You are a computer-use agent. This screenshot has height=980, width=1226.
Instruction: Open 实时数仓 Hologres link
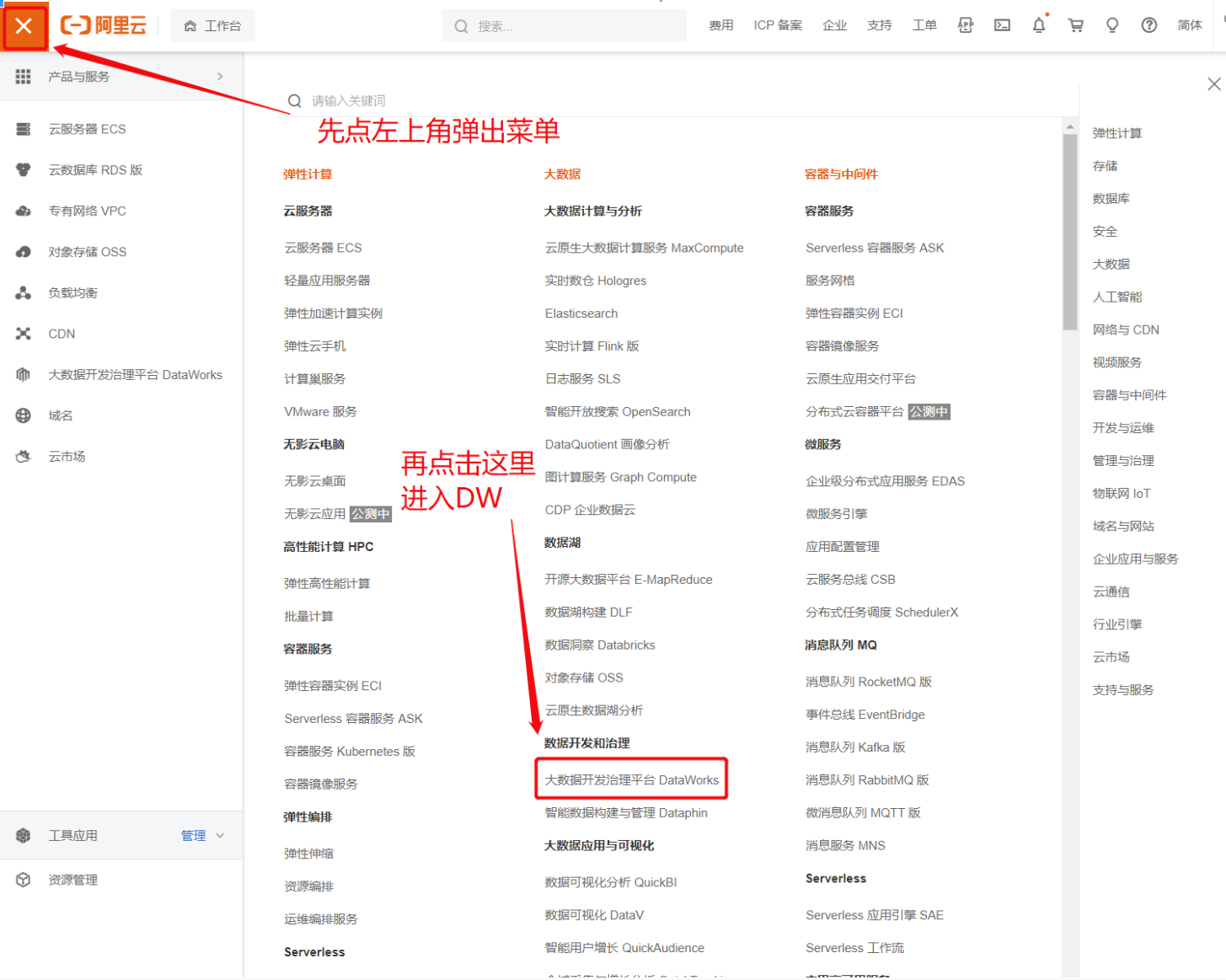pos(596,281)
